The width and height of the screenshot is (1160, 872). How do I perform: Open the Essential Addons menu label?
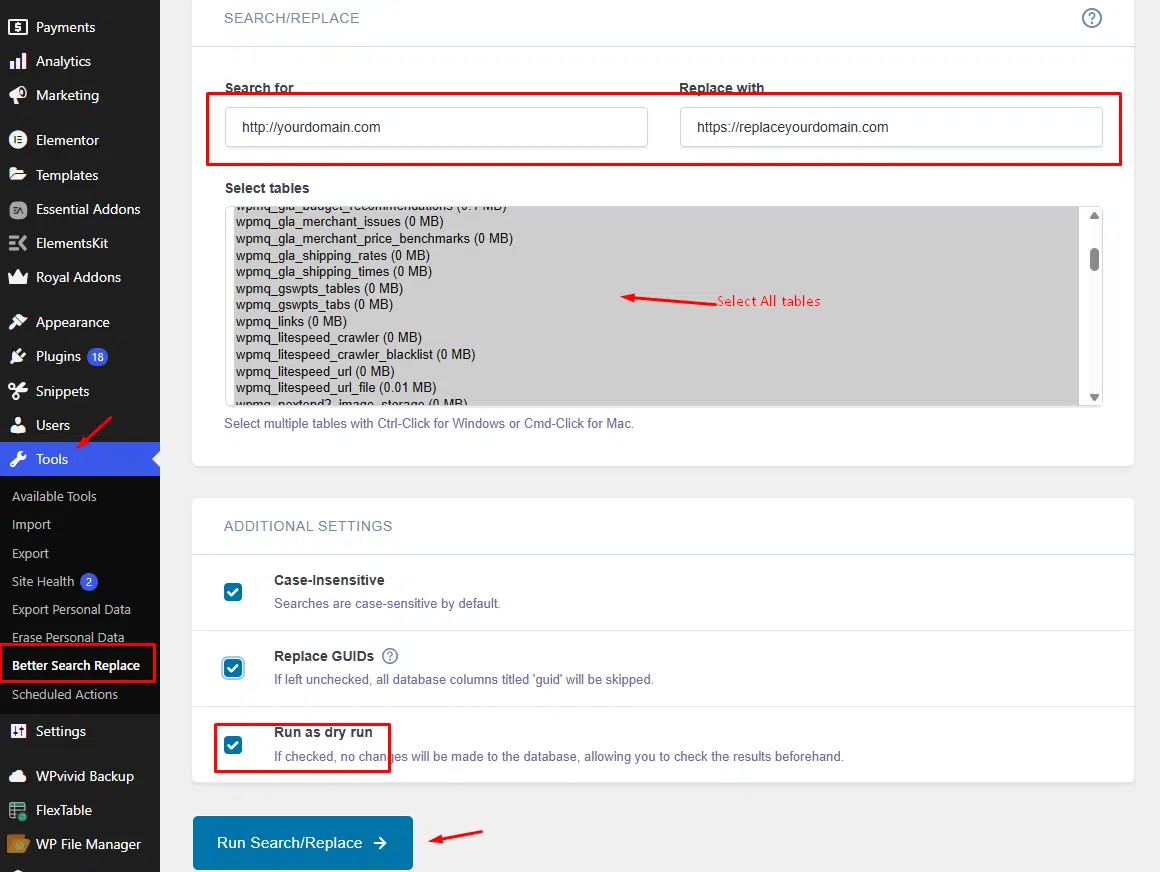coord(88,209)
